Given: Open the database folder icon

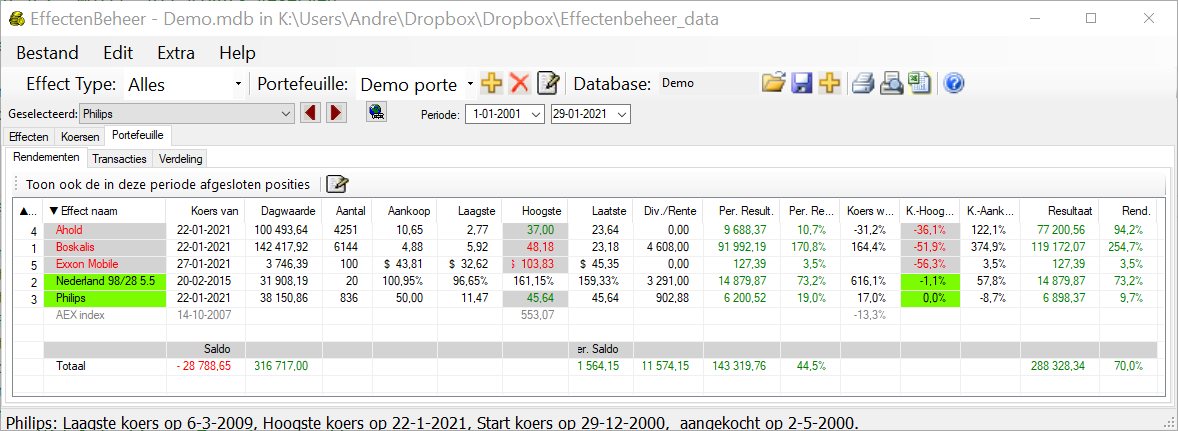Looking at the screenshot, I should pos(772,84).
